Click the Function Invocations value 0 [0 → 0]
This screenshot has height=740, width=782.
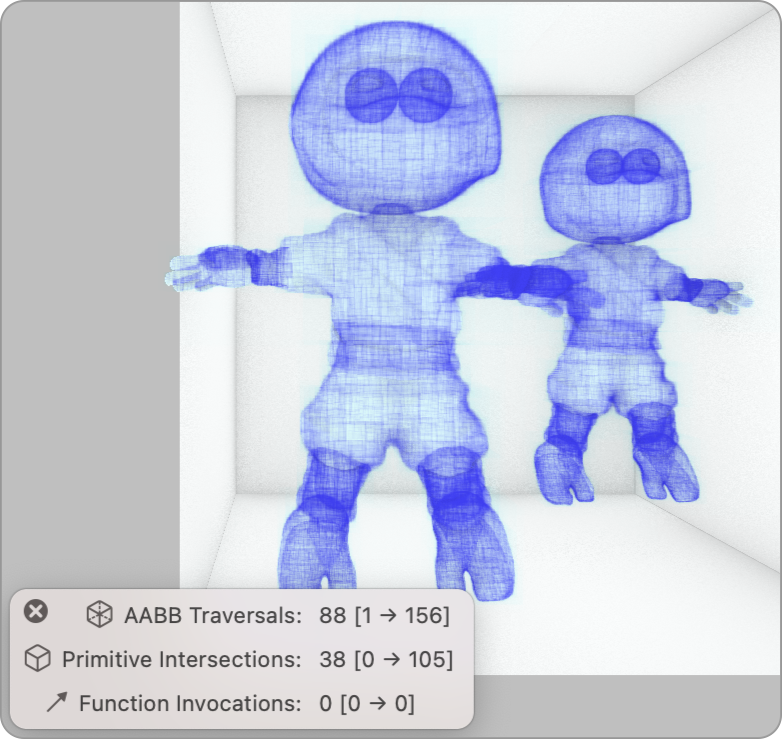coord(366,703)
